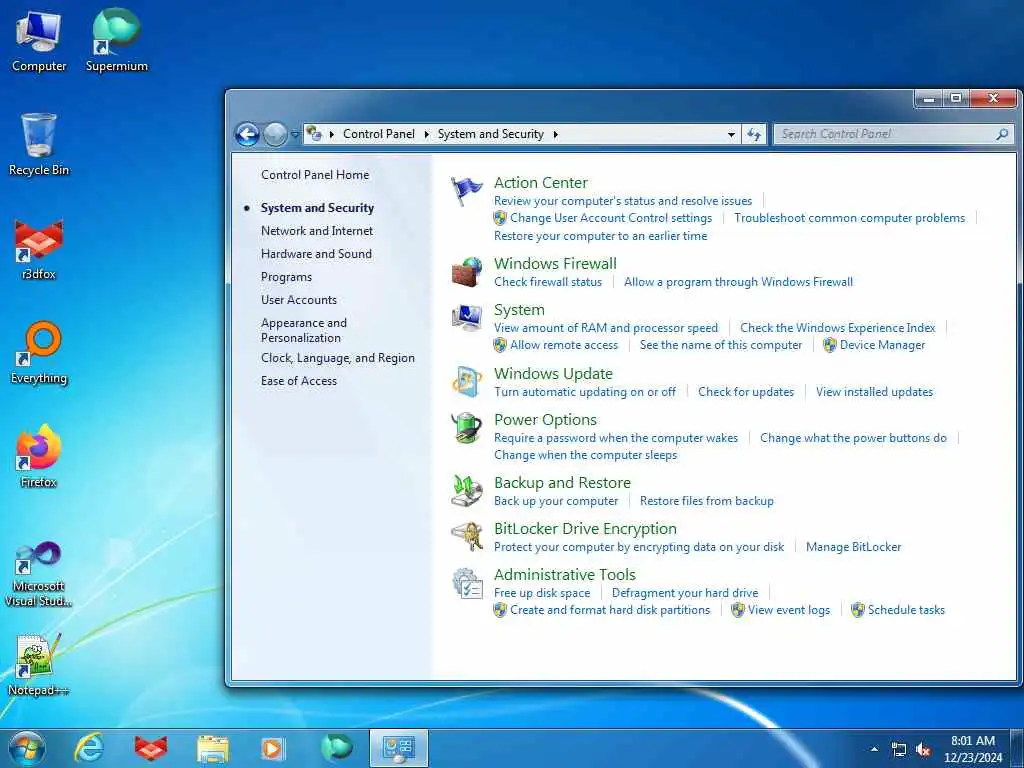Select the Firefox desktop shortcut
This screenshot has height=768, width=1024.
pos(39,456)
